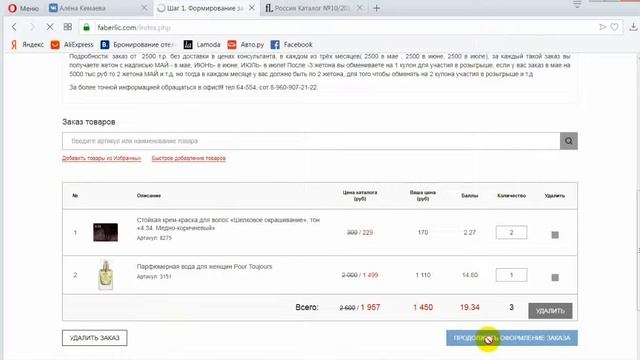
Task: Tick delete checkbox for hair dye row
Action: coord(555,235)
